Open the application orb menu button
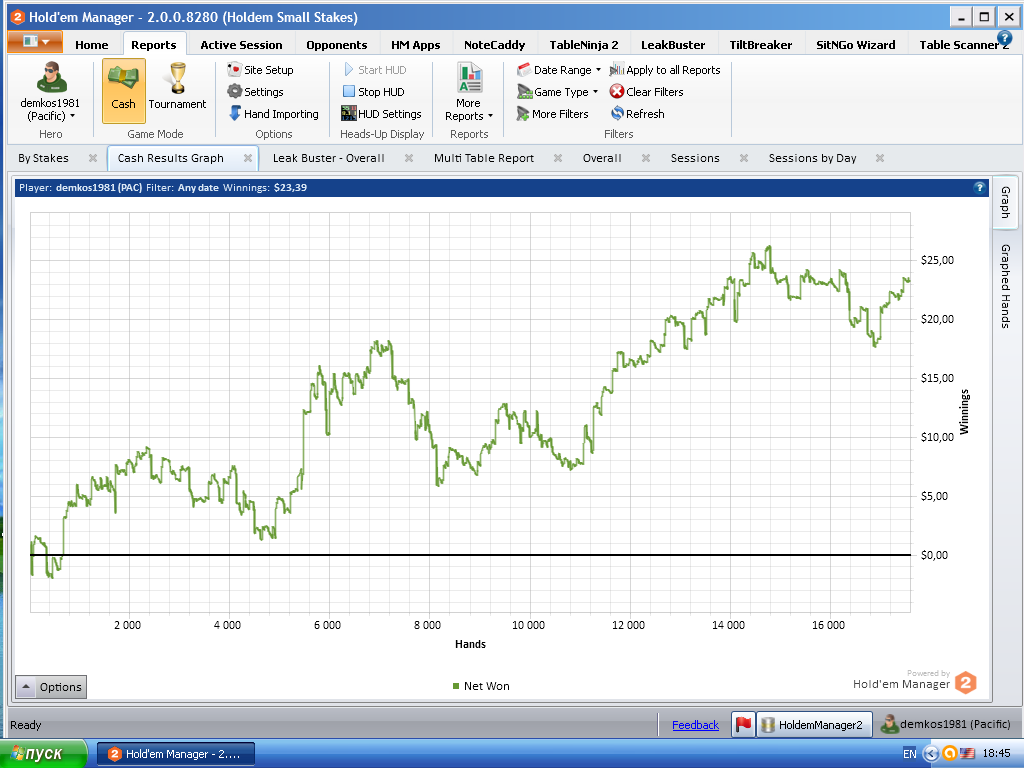This screenshot has height=768, width=1024. point(35,42)
